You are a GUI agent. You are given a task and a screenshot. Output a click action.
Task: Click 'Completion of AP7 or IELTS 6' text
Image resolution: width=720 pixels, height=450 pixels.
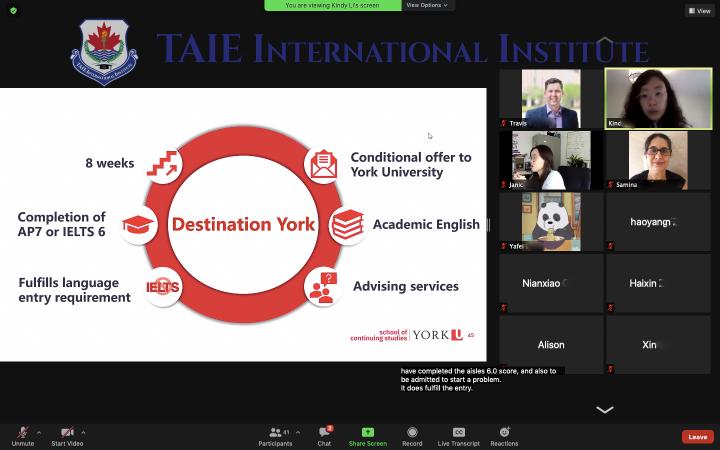pos(62,224)
